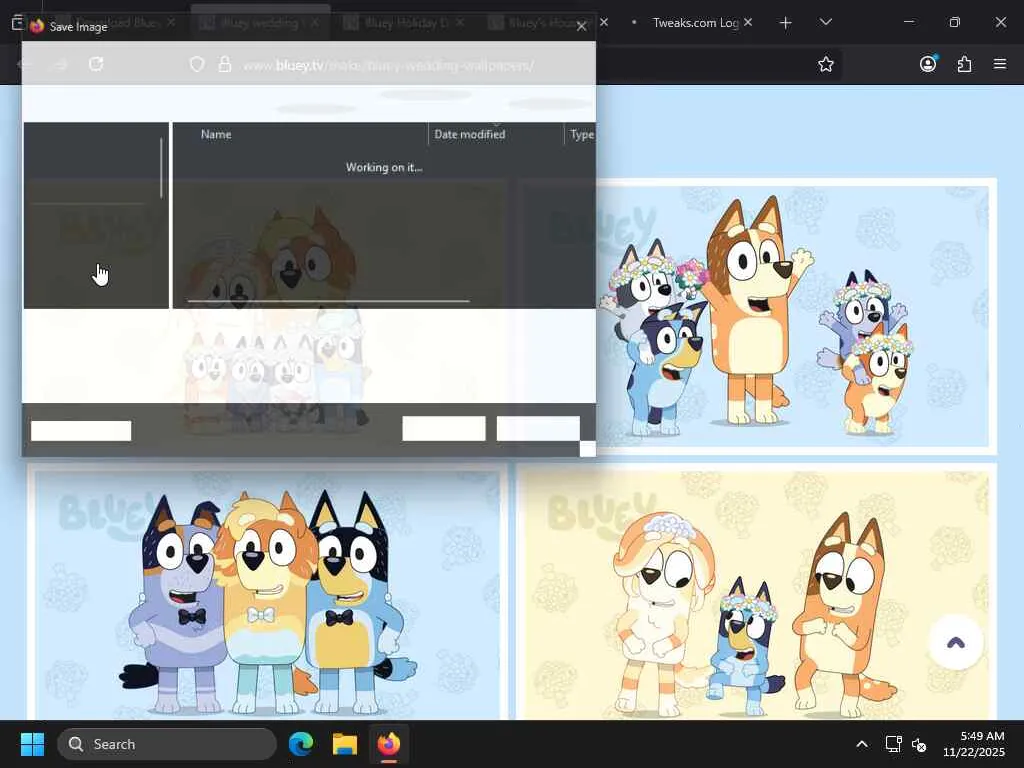The width and height of the screenshot is (1024, 768).
Task: Close the Bluey's House tab
Action: click(x=604, y=22)
